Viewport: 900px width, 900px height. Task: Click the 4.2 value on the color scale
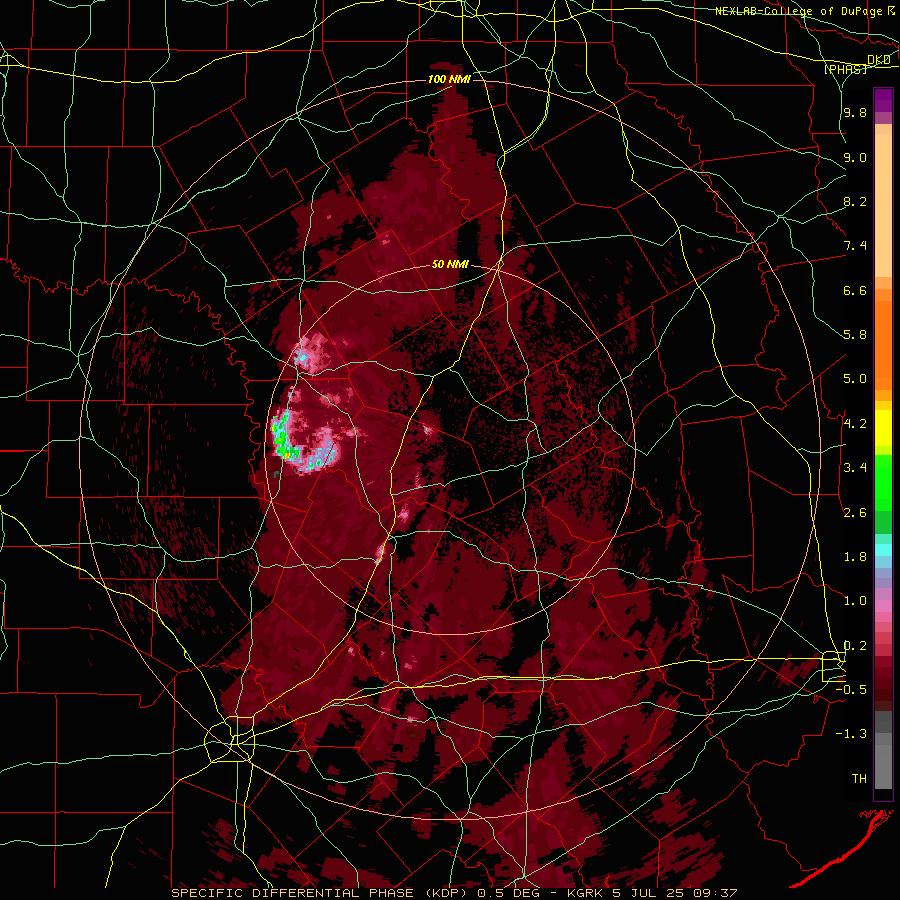[855, 424]
